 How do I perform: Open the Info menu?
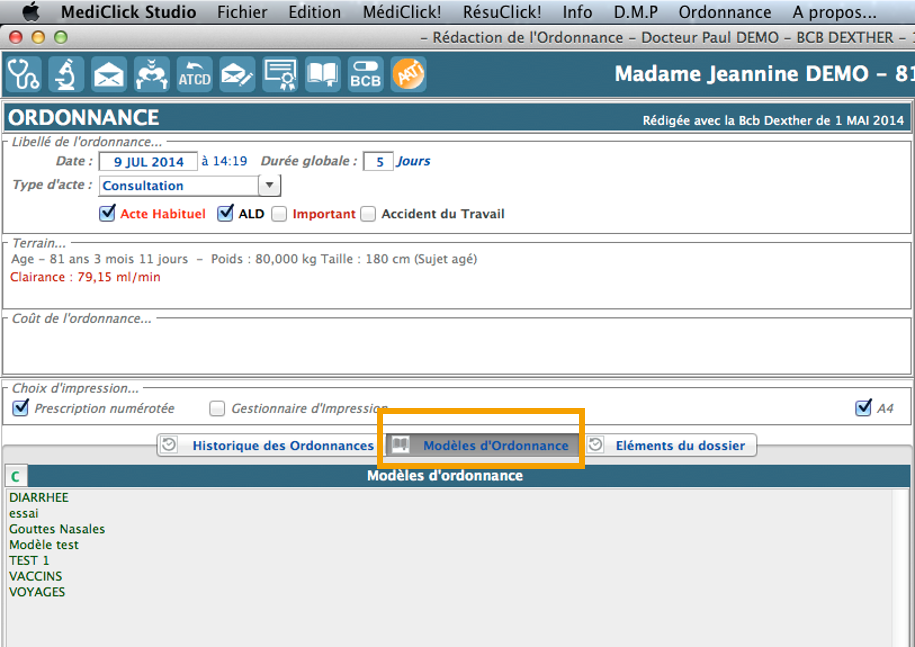(x=577, y=12)
